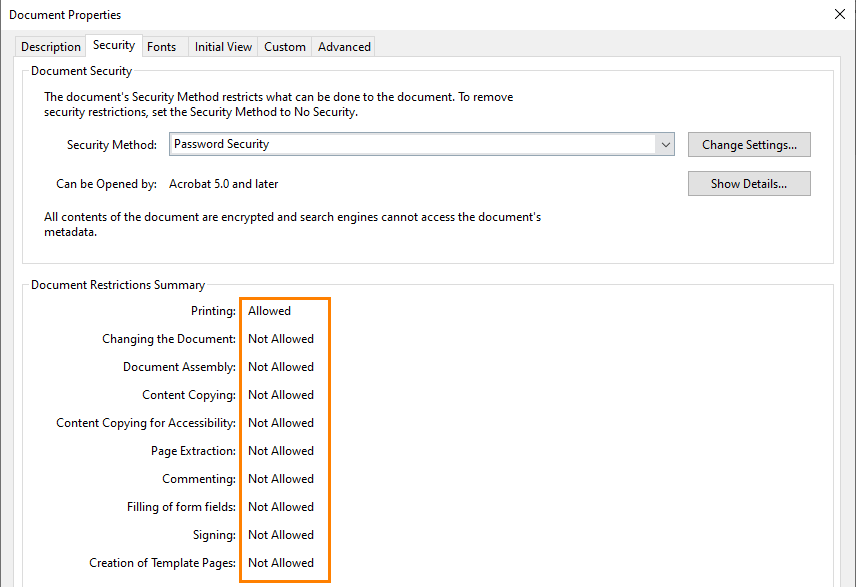Select the Commenting restriction value
The height and width of the screenshot is (587, 856).
point(281,479)
